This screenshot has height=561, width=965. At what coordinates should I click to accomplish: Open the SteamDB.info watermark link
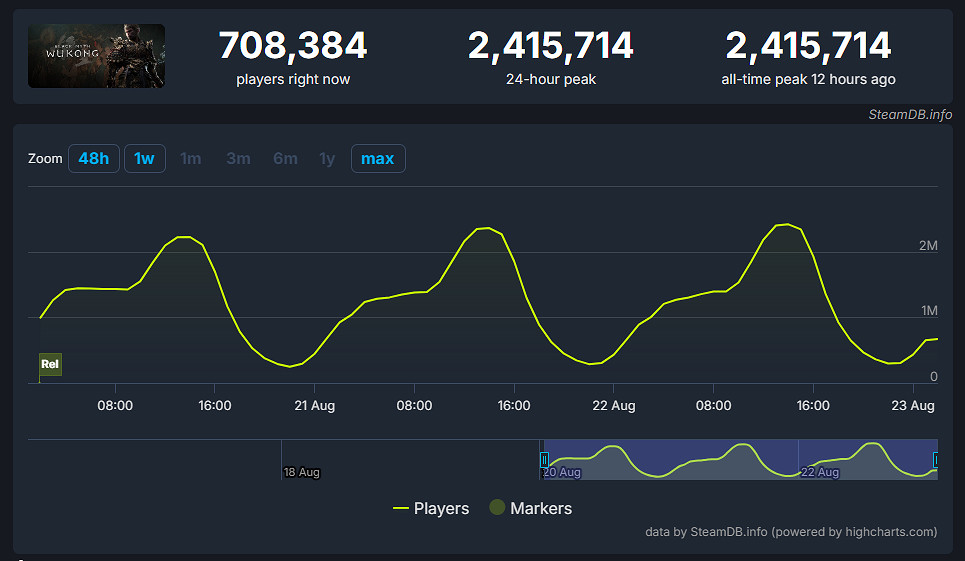[909, 114]
